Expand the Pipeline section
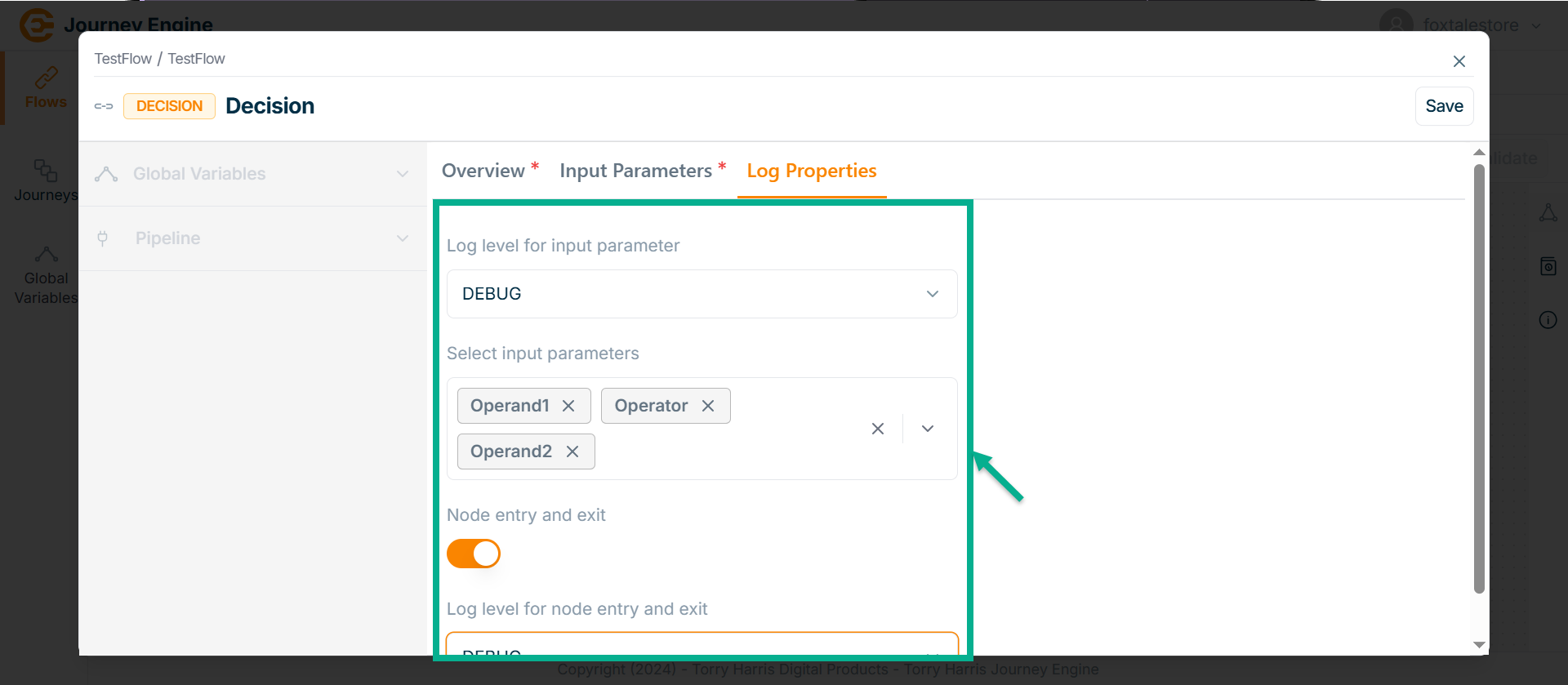 (403, 238)
